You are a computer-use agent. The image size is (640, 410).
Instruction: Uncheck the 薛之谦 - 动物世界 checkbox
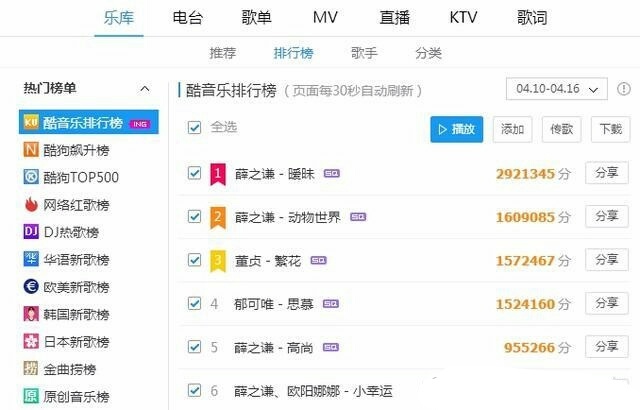click(x=194, y=216)
